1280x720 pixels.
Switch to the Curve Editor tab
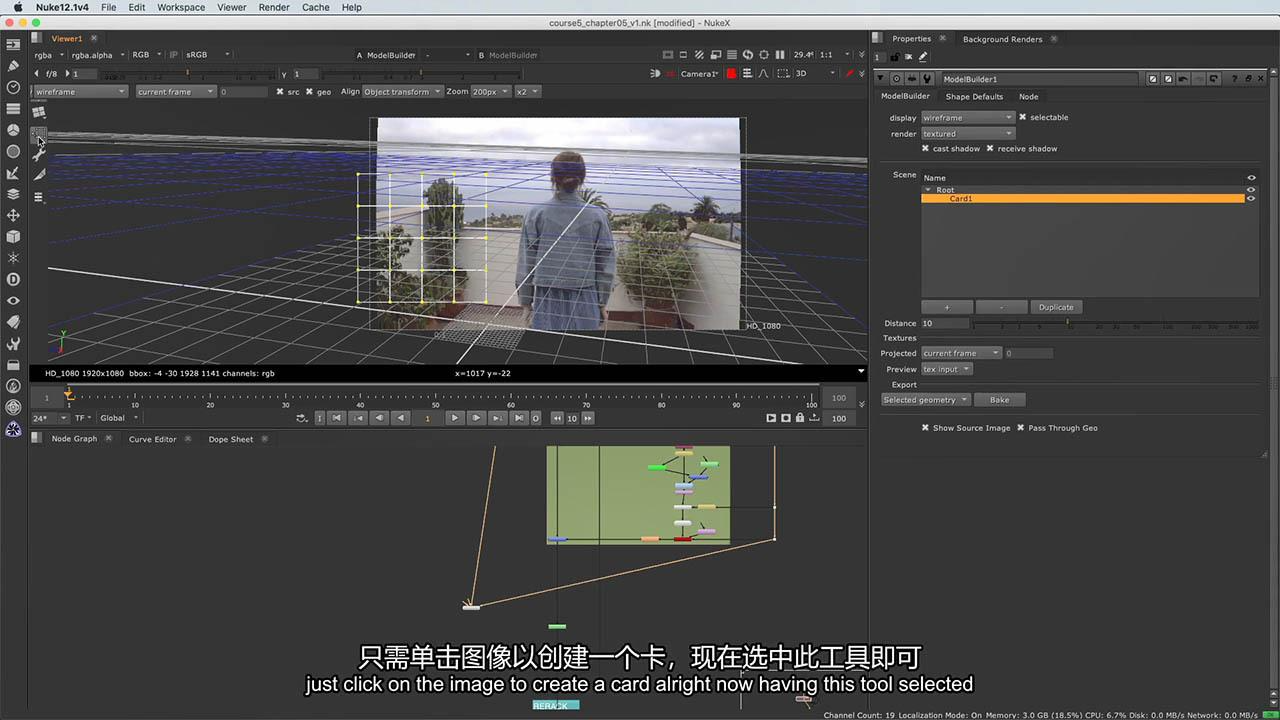pyautogui.click(x=152, y=439)
